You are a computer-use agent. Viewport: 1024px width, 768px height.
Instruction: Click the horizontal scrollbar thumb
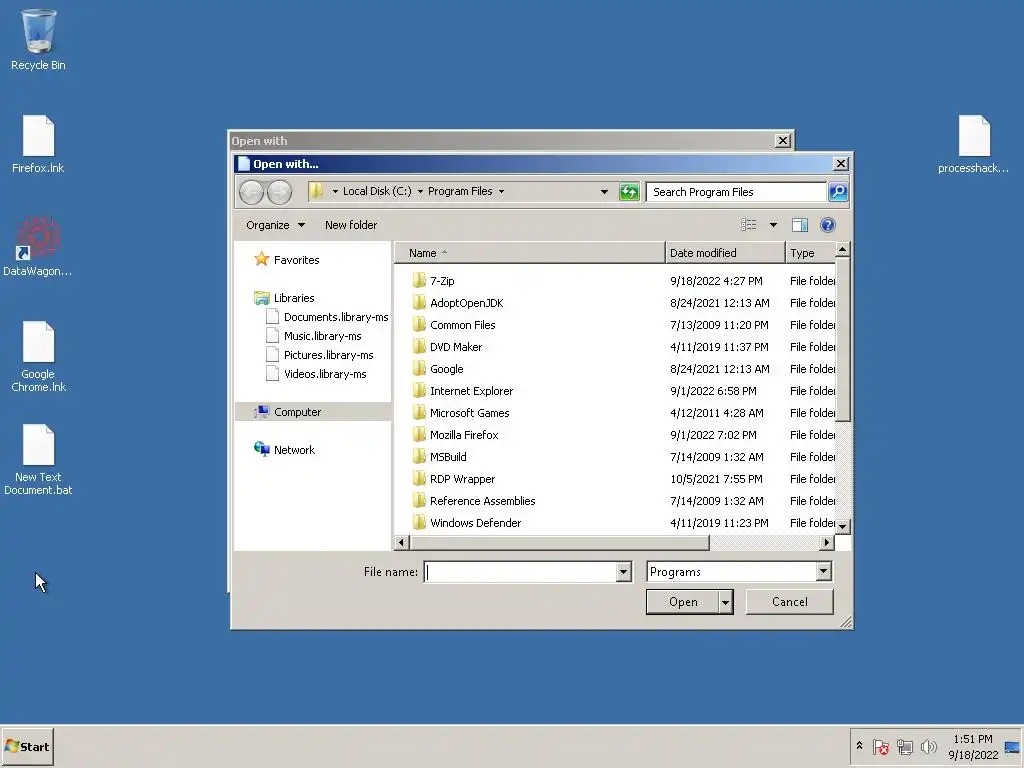[559, 543]
